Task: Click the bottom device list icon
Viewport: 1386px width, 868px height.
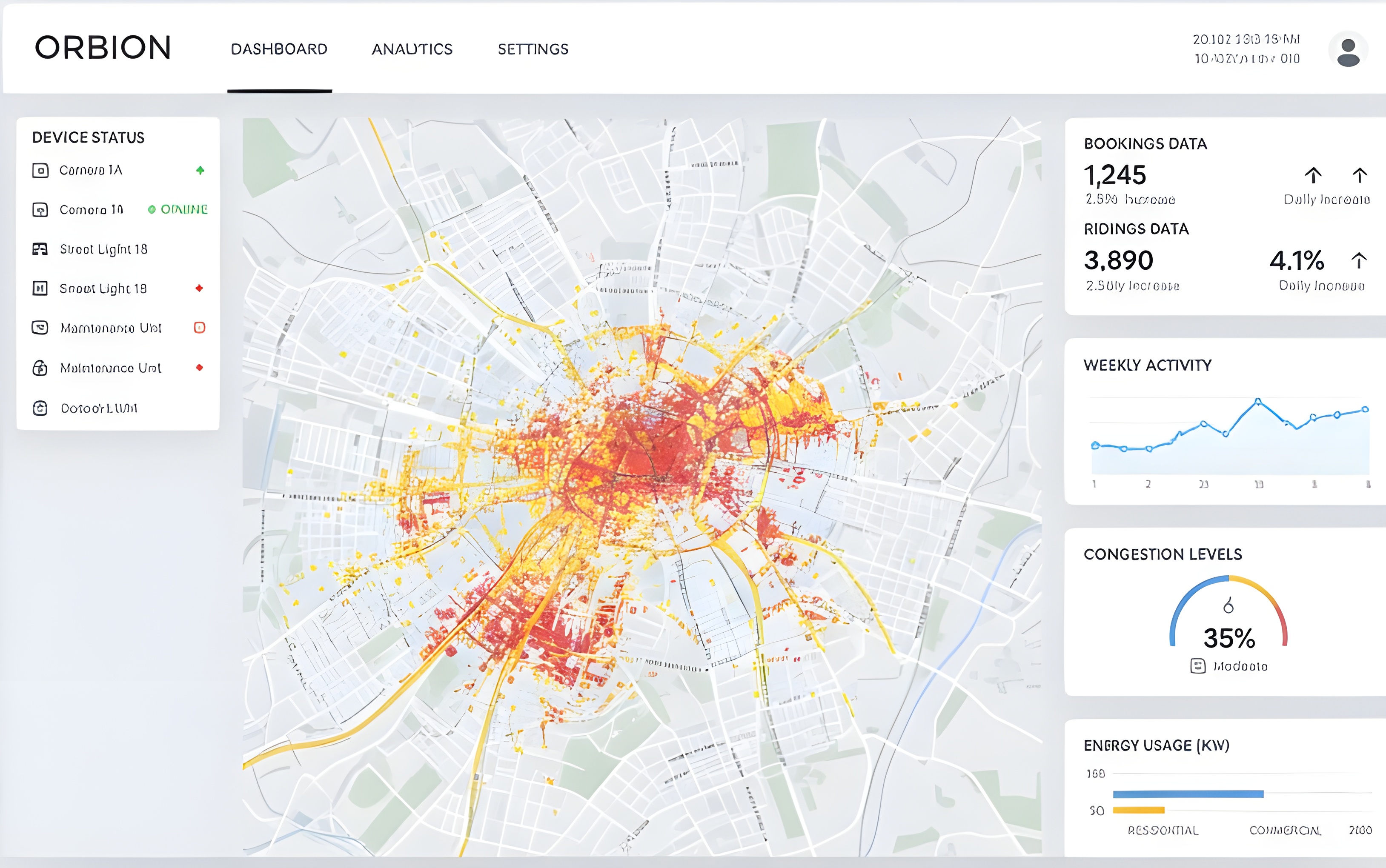Action: (x=40, y=408)
